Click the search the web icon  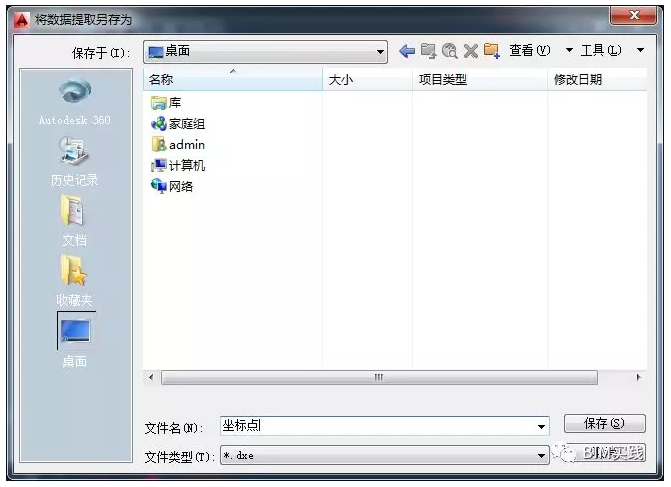449,51
